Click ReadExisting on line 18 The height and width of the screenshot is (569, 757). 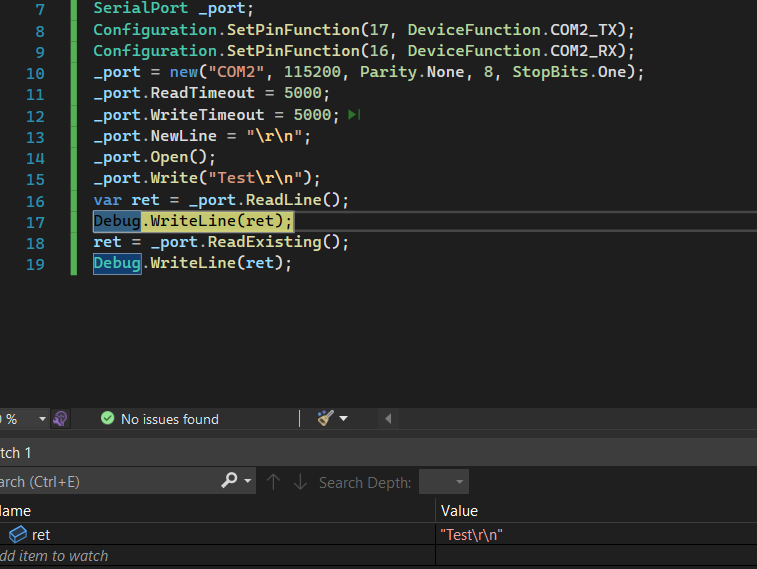(265, 242)
